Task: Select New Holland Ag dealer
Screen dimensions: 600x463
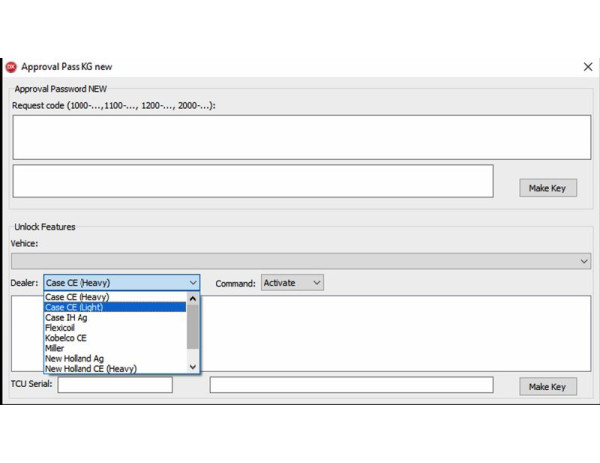Action: 115,359
